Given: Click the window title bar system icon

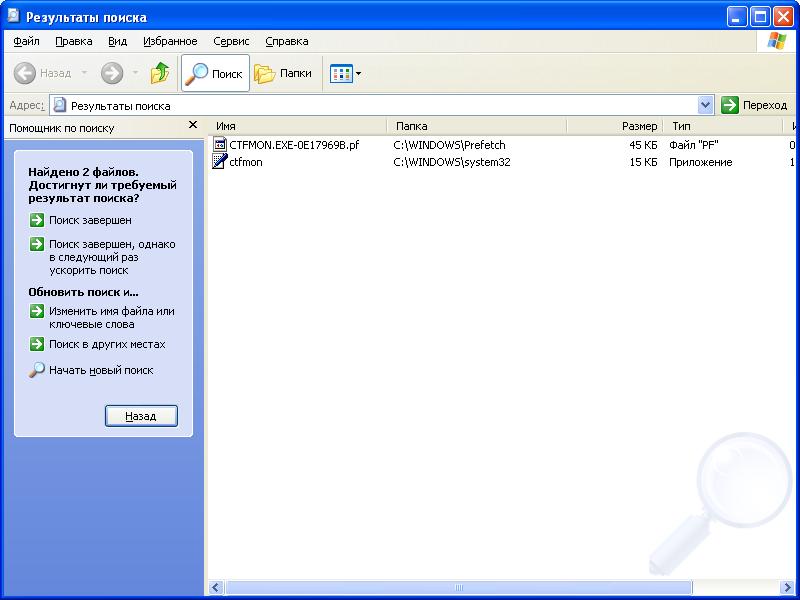Looking at the screenshot, I should [x=13, y=16].
